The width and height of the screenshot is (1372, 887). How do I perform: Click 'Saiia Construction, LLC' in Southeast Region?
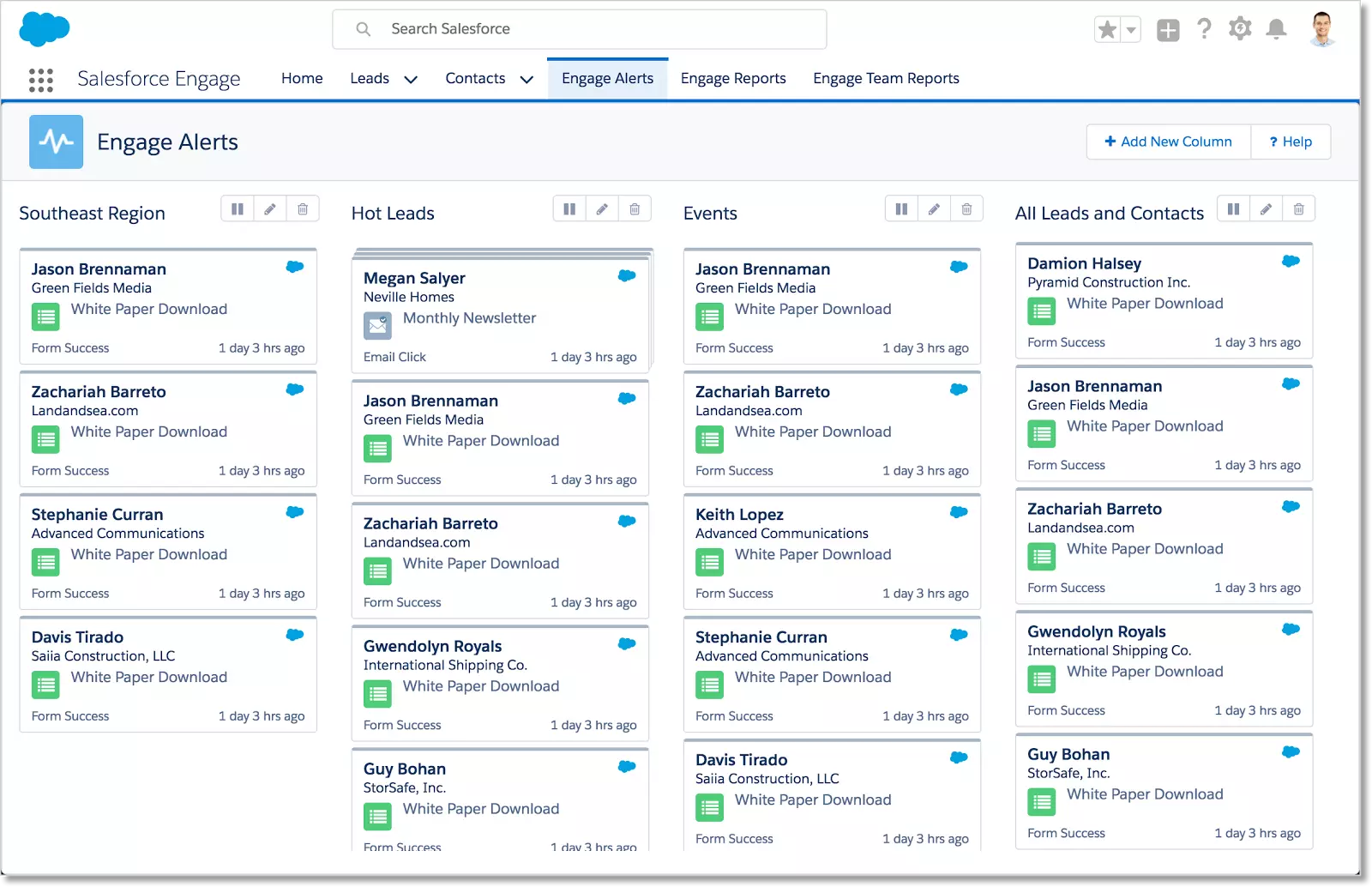[x=103, y=656]
